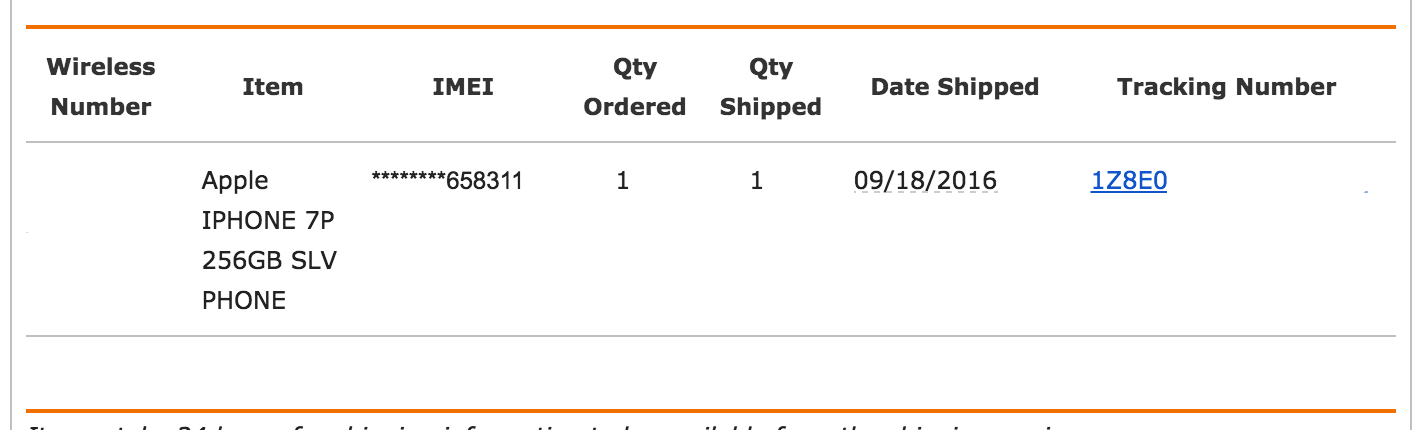Click the Item column header

tap(273, 87)
